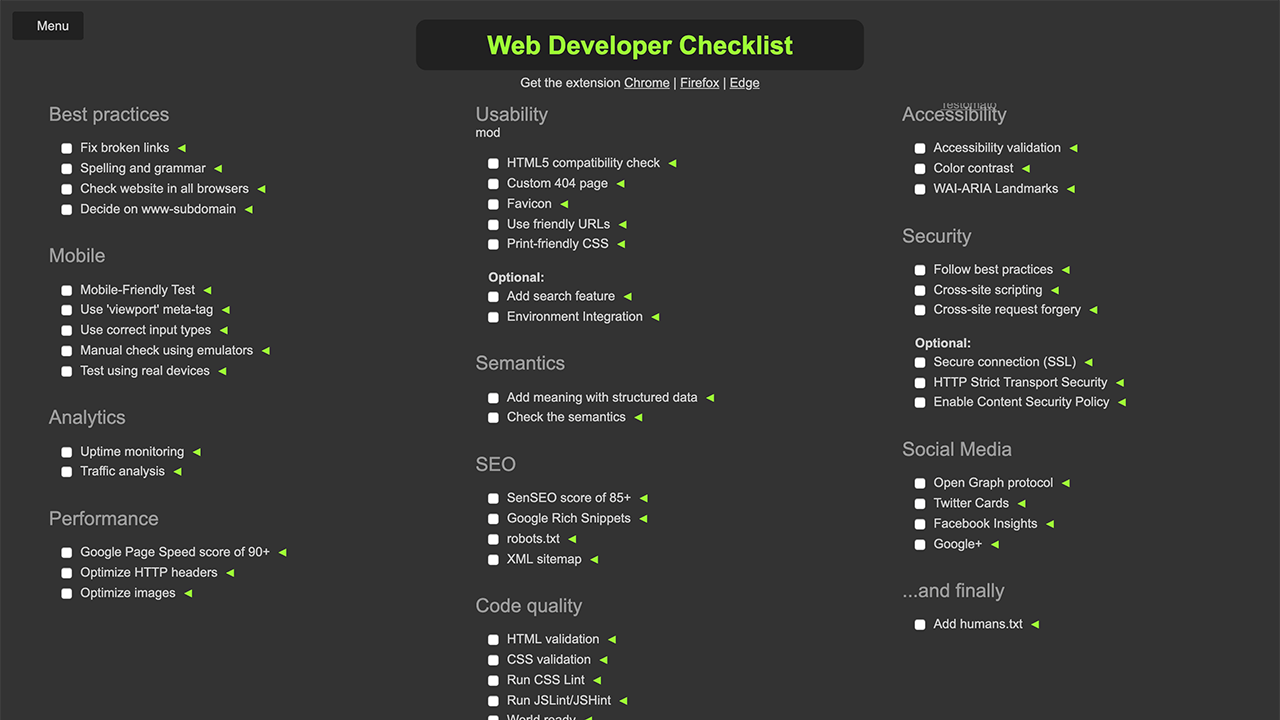Screen dimensions: 1280x720
Task: Check the Spelling and grammar checkbox
Action: click(x=67, y=169)
